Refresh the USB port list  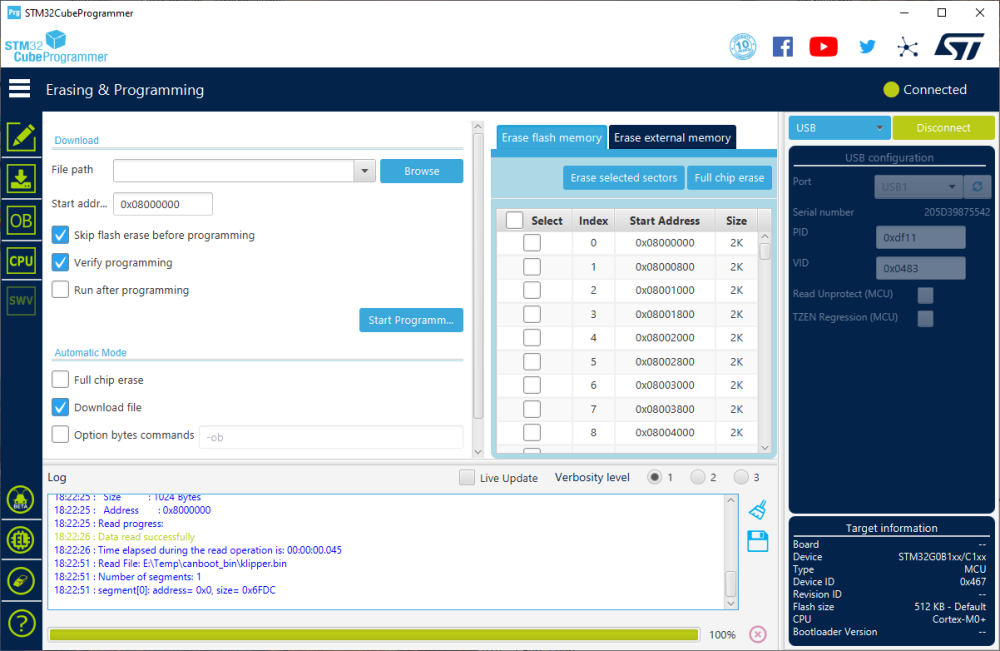pos(977,187)
